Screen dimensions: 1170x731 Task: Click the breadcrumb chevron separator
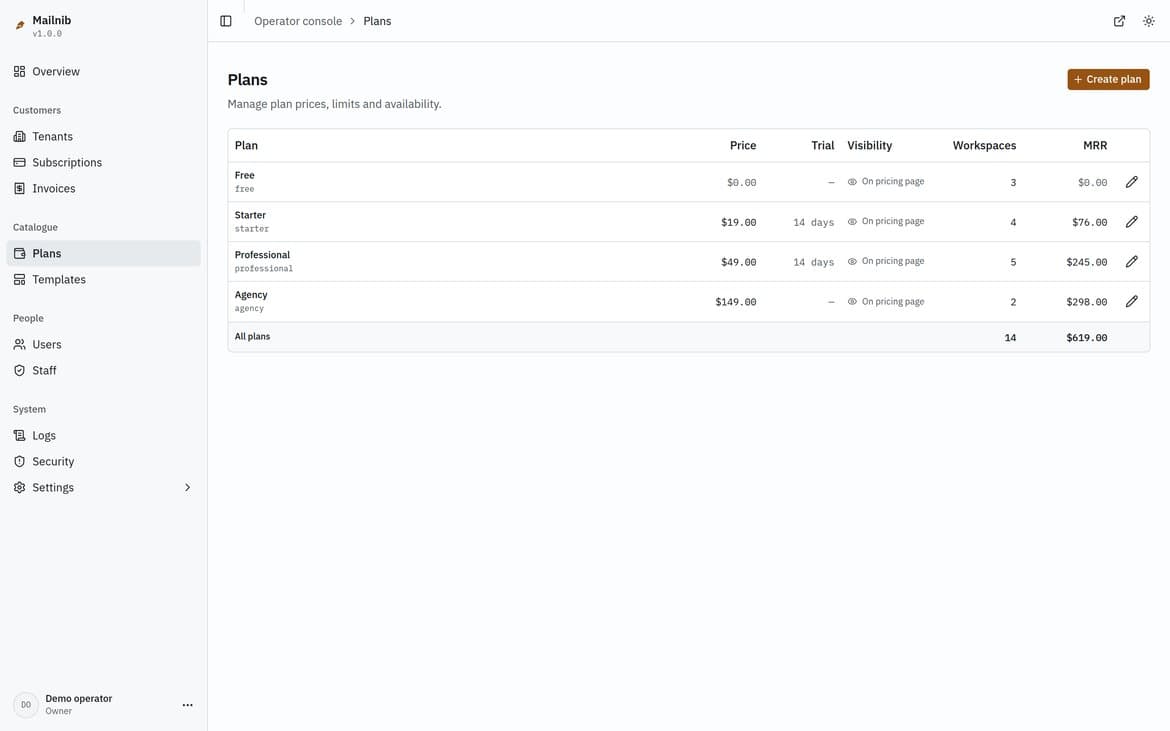click(x=353, y=21)
